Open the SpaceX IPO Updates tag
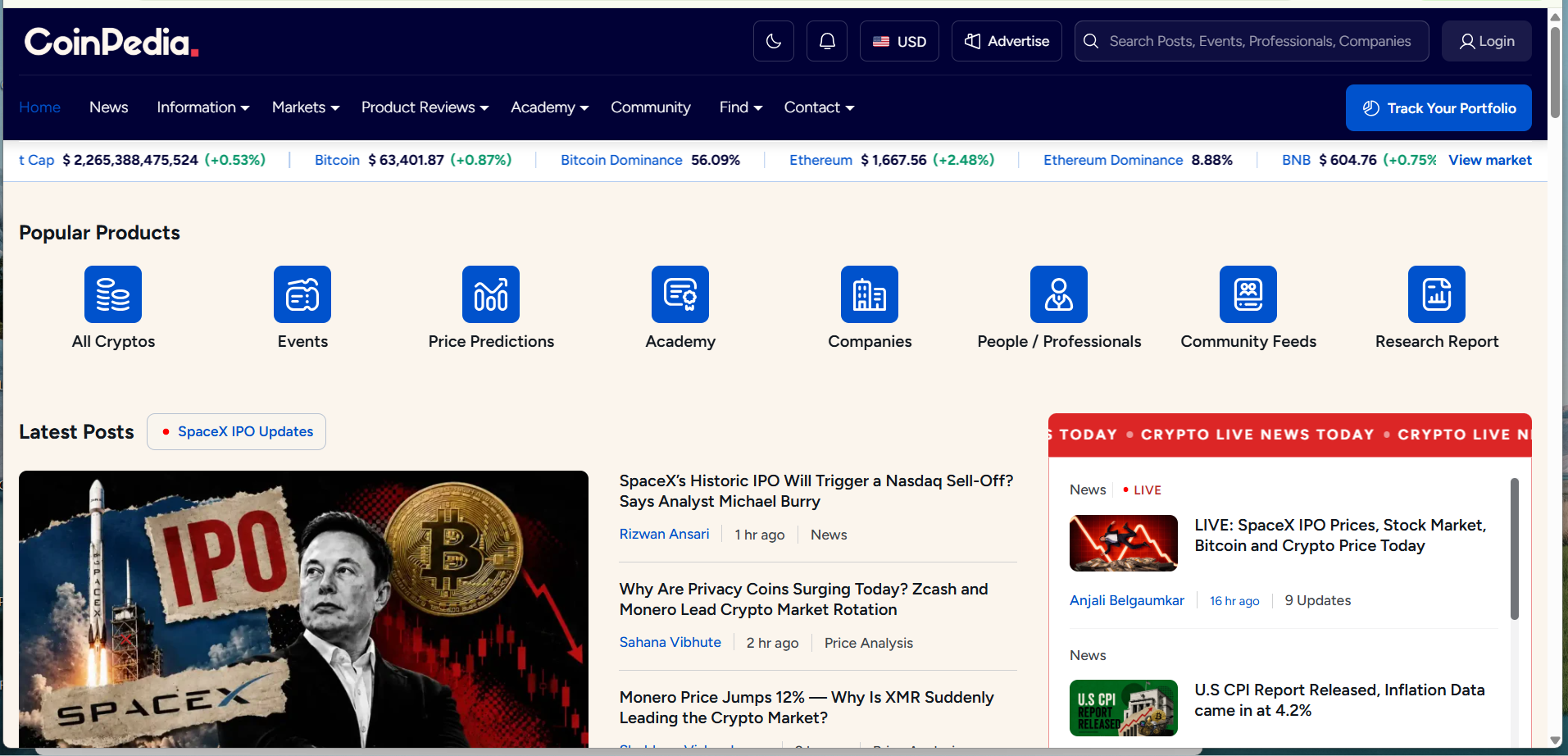Image resolution: width=1568 pixels, height=756 pixels. [x=236, y=431]
